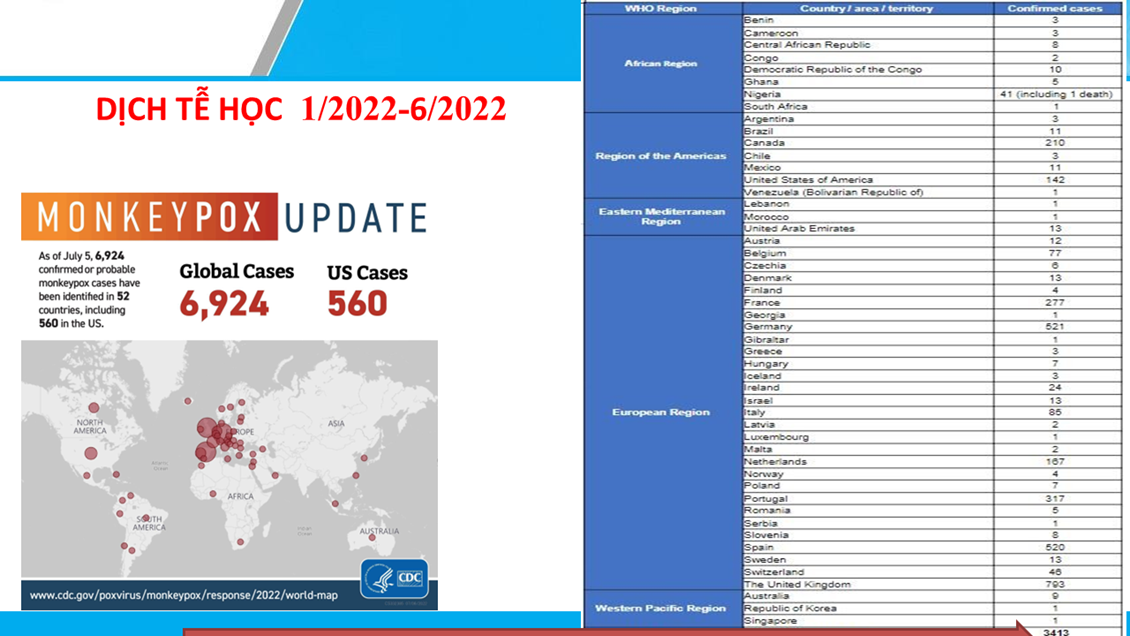The image size is (1130, 636).
Task: Select the European Region cell
Action: click(660, 412)
